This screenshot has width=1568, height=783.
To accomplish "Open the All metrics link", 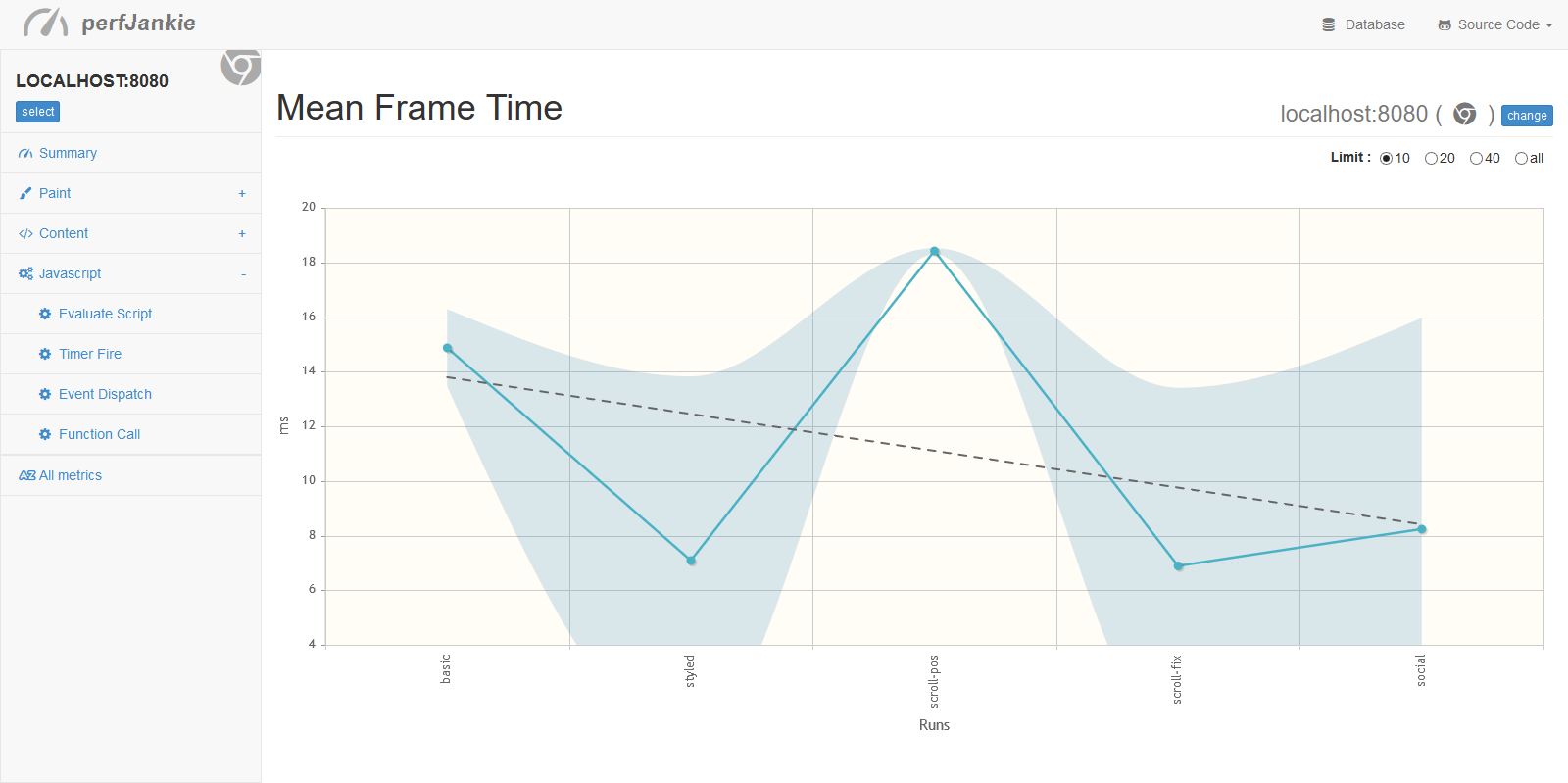I will click(x=61, y=475).
